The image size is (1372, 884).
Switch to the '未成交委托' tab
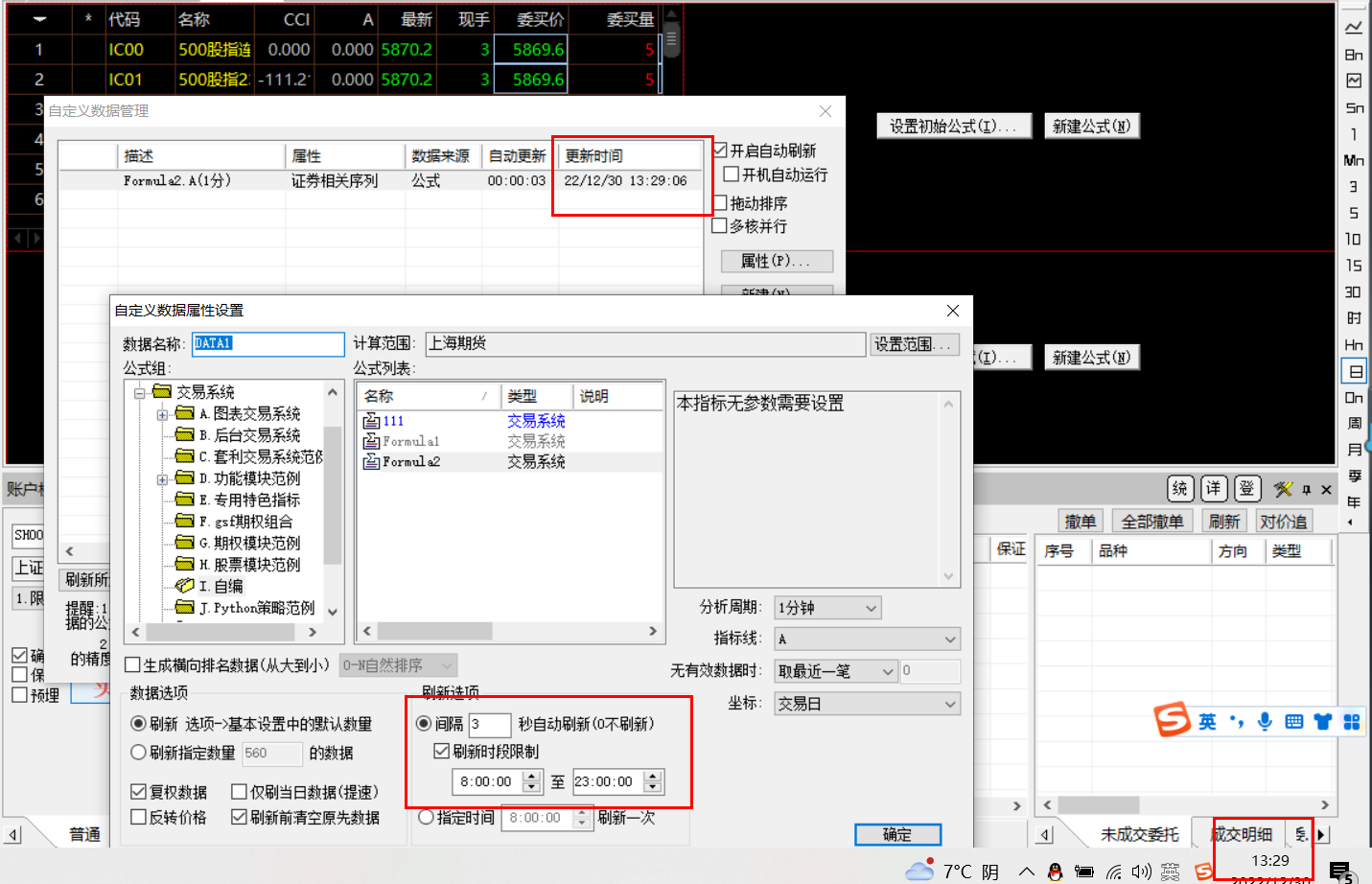click(x=1139, y=834)
